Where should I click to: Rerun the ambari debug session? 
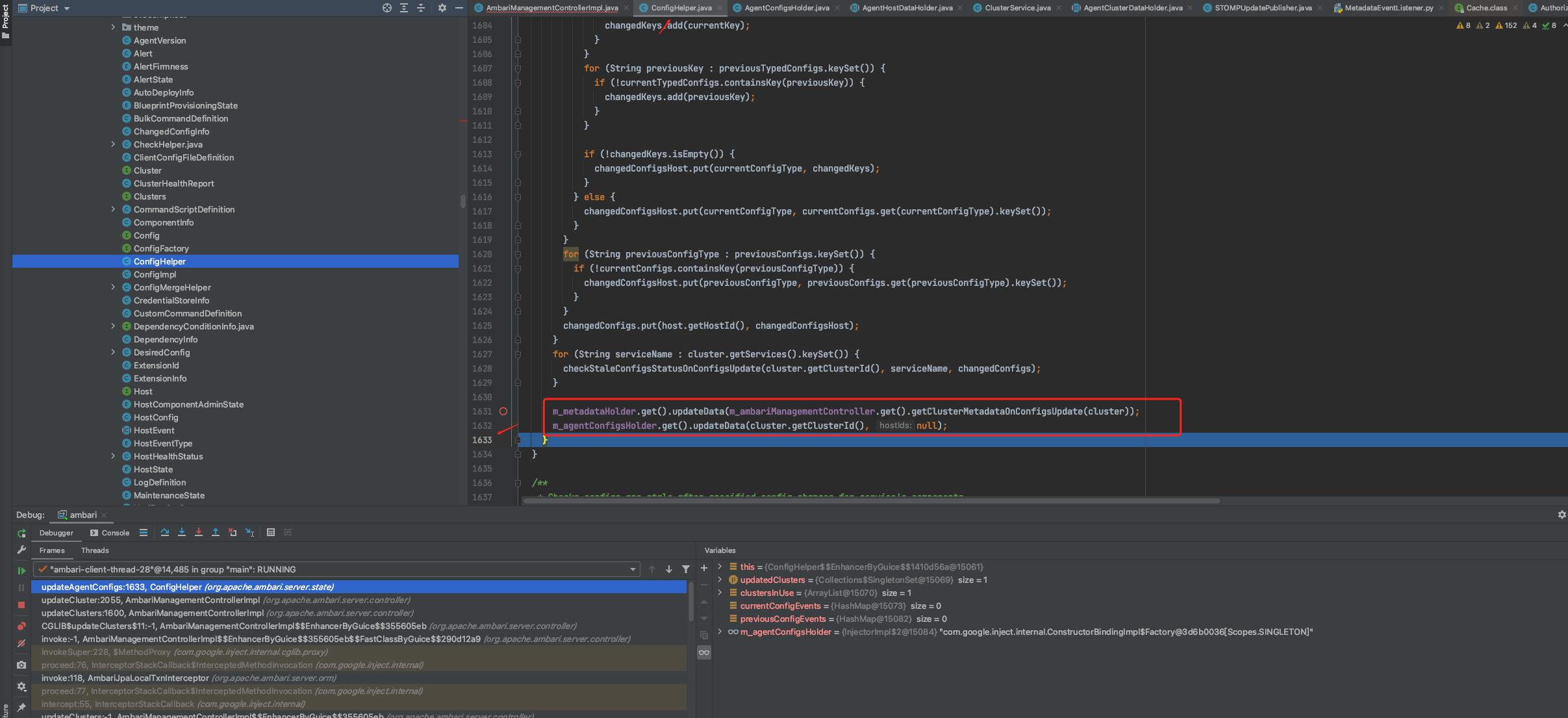tap(21, 533)
